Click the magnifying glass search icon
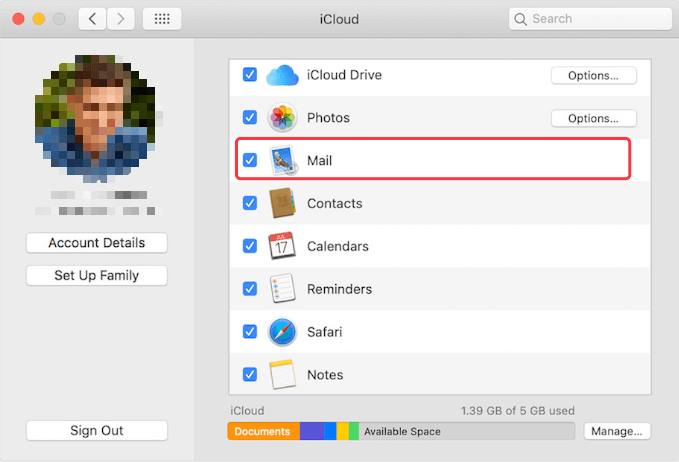The height and width of the screenshot is (462, 679). 520,19
